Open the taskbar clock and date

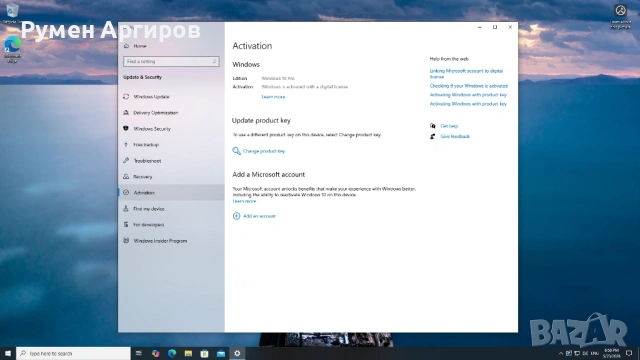point(611,353)
